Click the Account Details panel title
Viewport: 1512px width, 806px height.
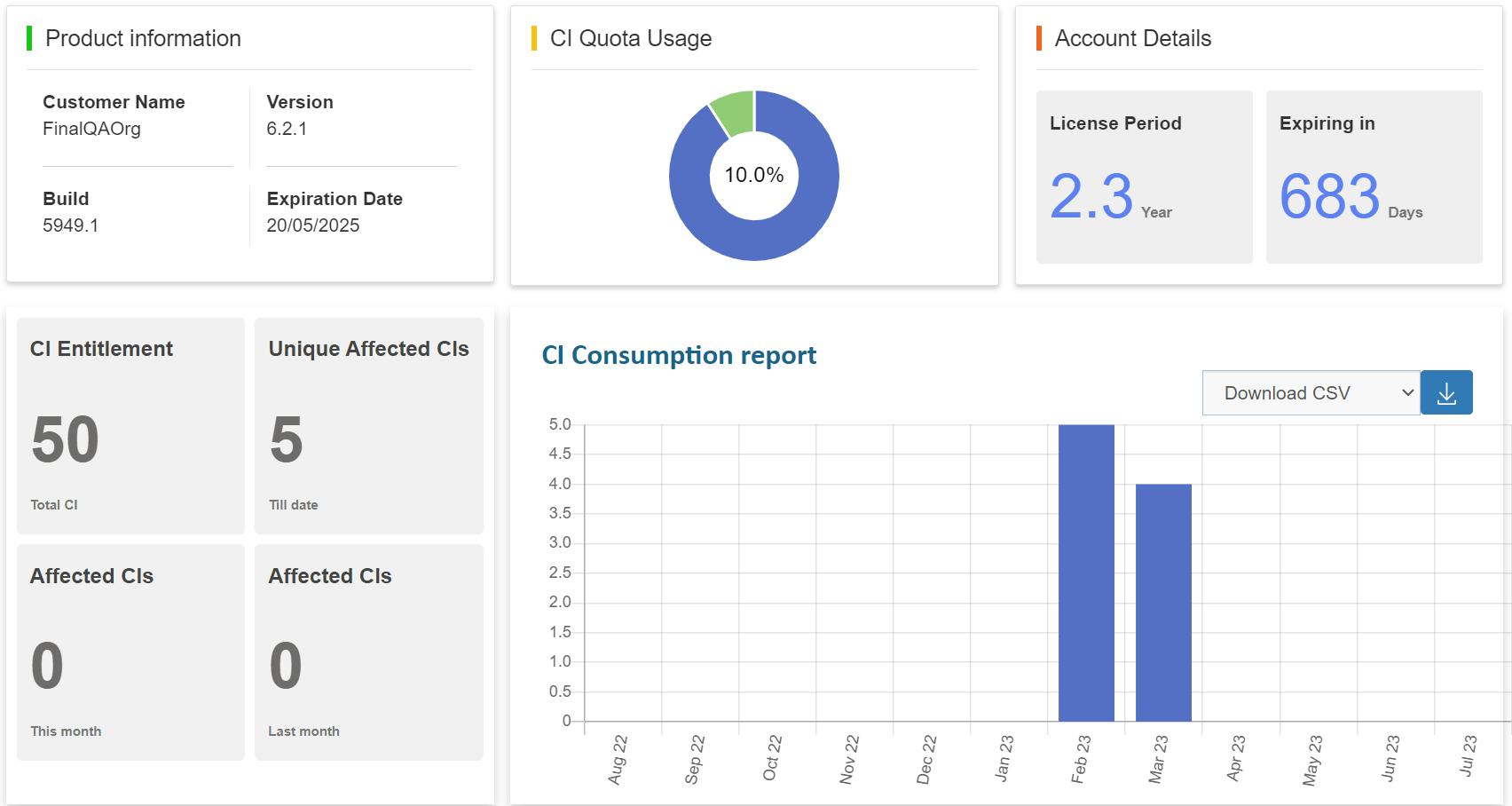(x=1133, y=38)
